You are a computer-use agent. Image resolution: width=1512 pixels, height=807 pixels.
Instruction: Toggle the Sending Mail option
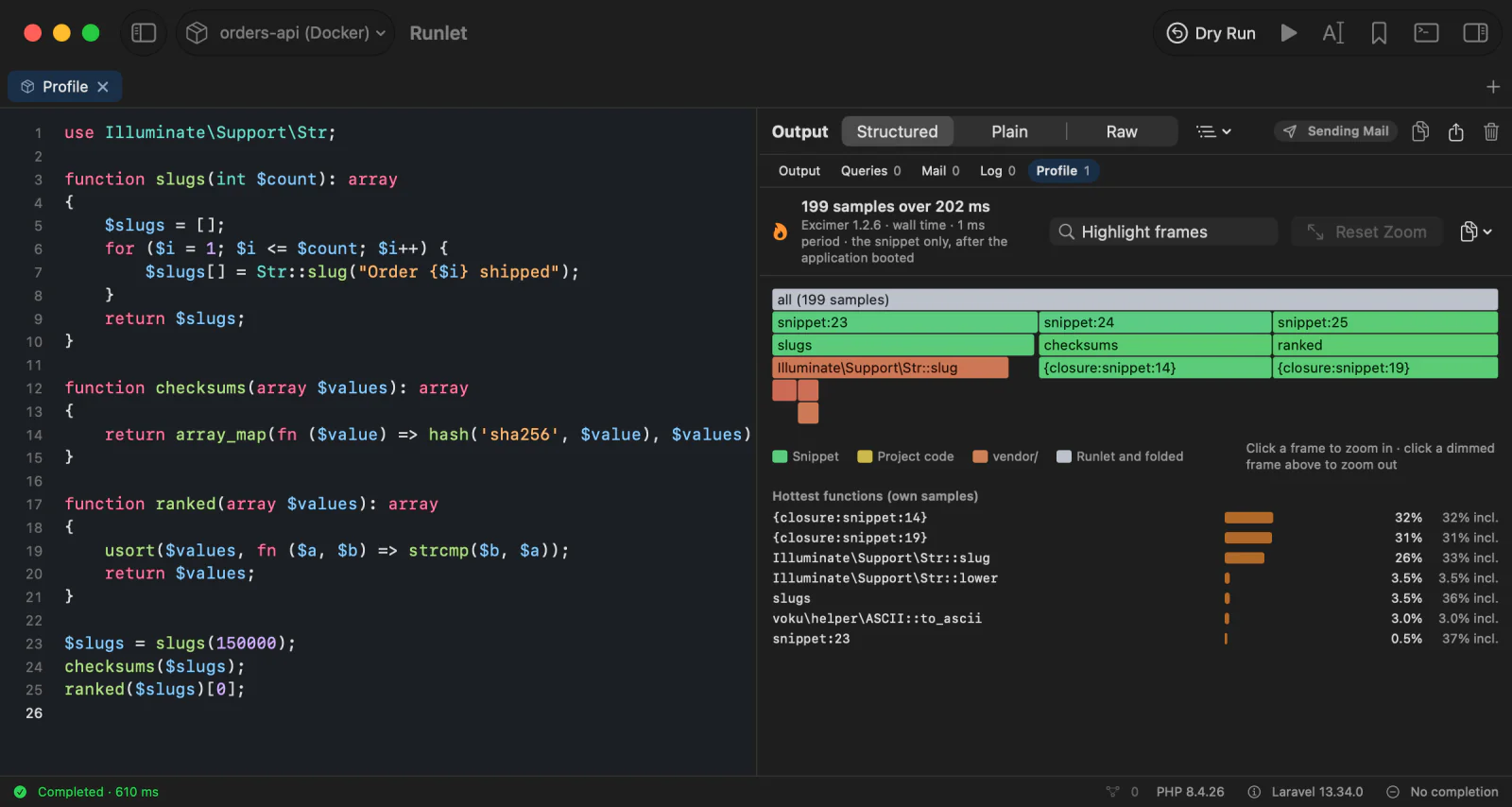tap(1336, 131)
